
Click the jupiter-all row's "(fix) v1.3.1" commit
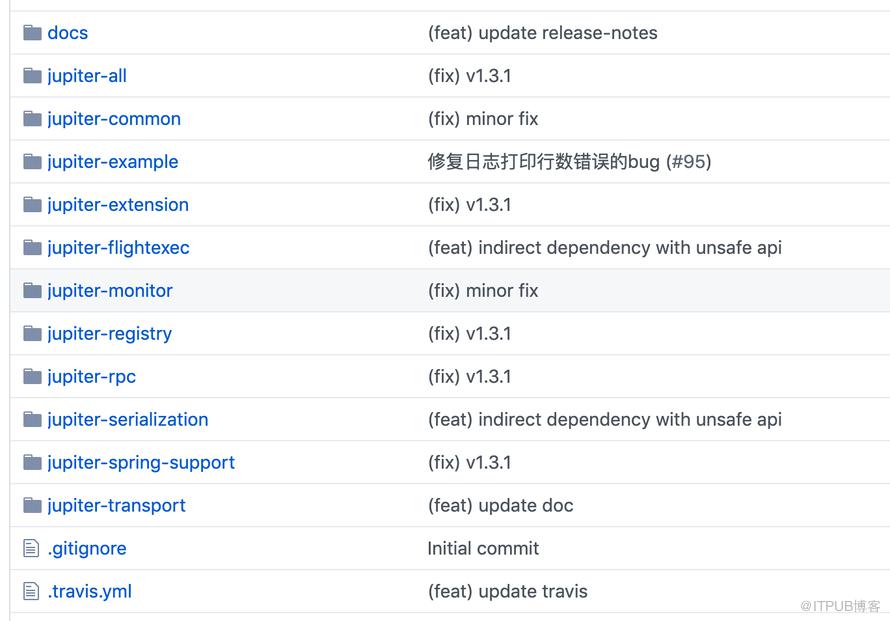(469, 75)
